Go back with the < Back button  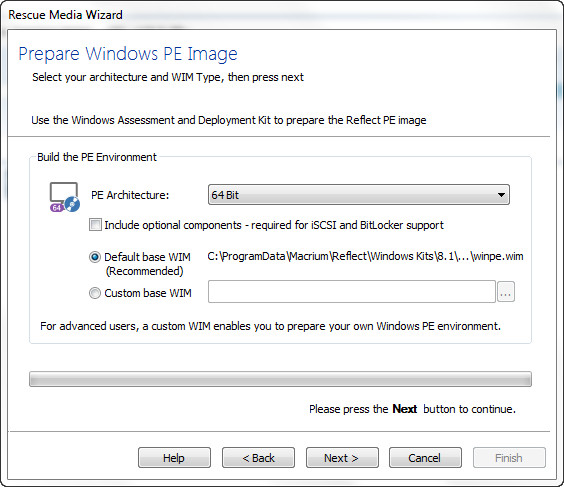click(258, 458)
